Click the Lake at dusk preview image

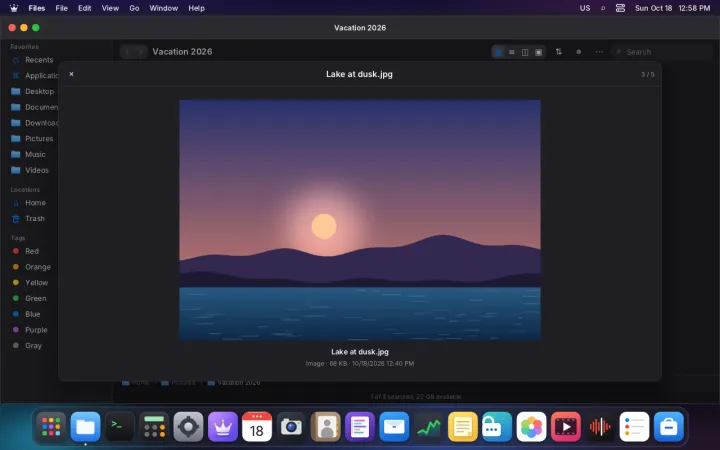[360, 220]
